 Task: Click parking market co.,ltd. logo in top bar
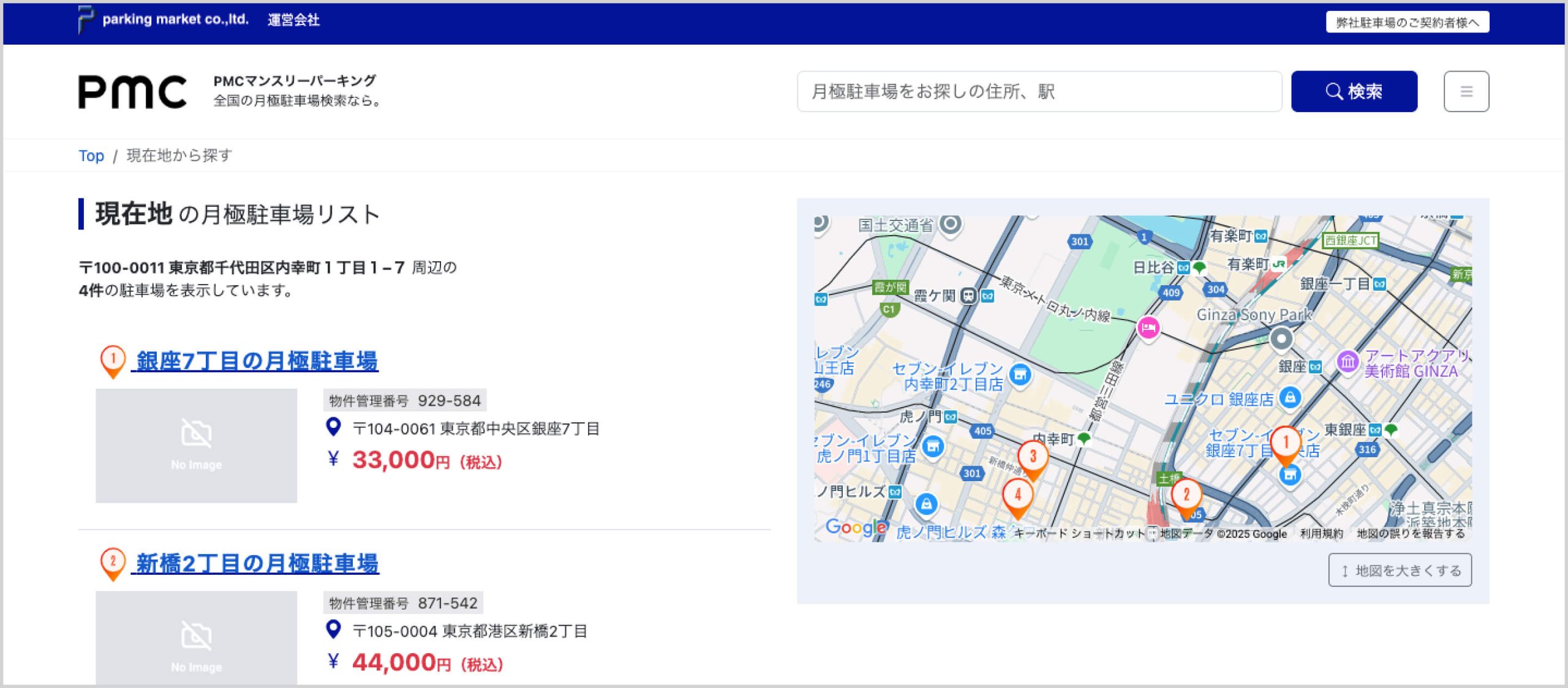pyautogui.click(x=164, y=20)
